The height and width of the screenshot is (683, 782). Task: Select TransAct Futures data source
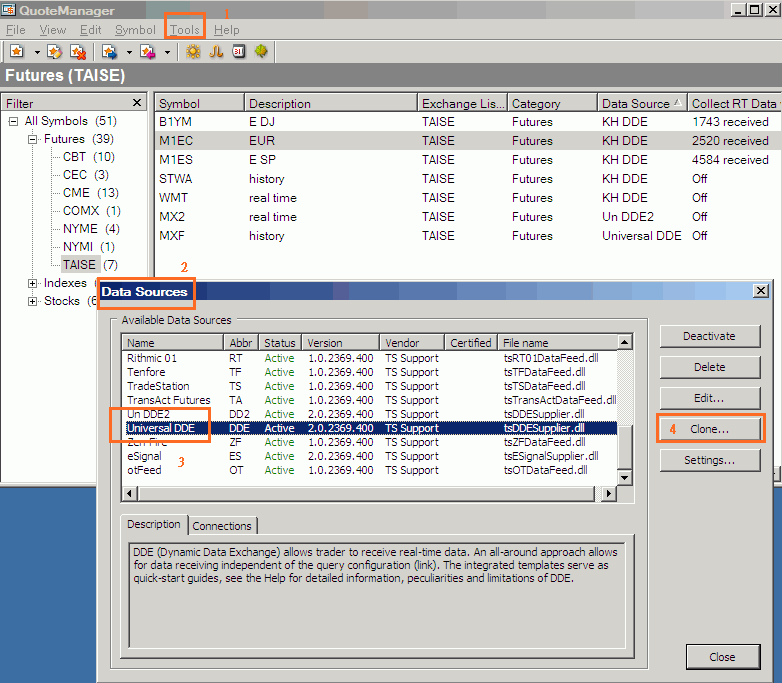[x=370, y=400]
